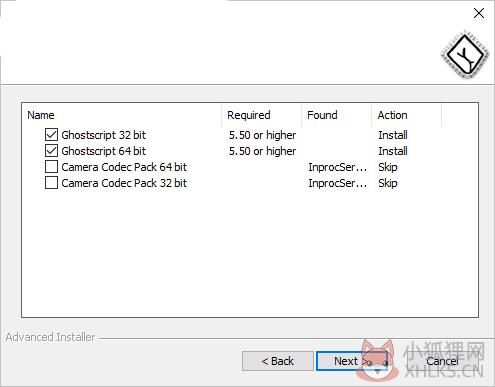The width and height of the screenshot is (495, 387).
Task: Close the installer dialog window
Action: click(479, 13)
